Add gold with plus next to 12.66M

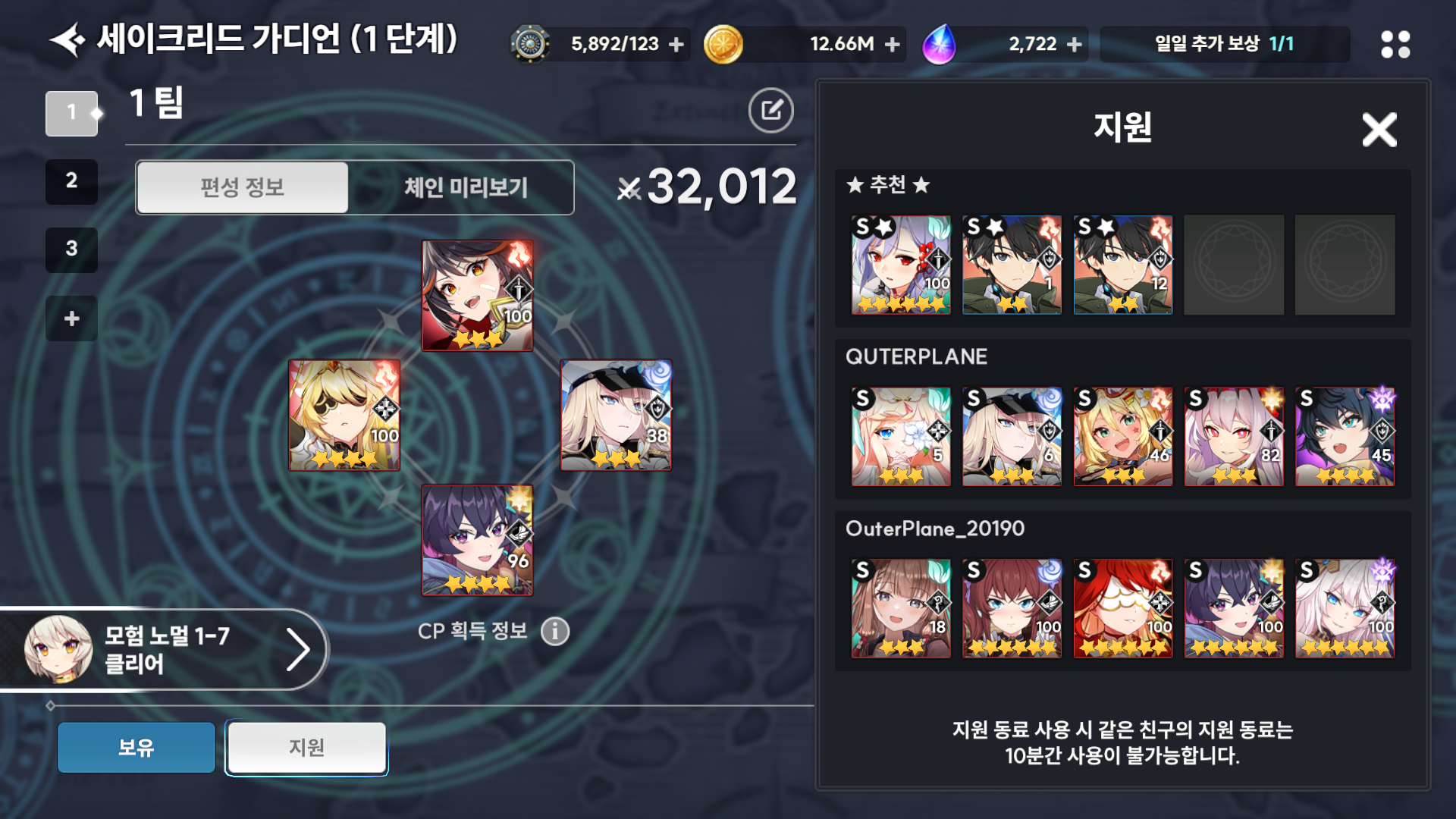click(x=893, y=45)
